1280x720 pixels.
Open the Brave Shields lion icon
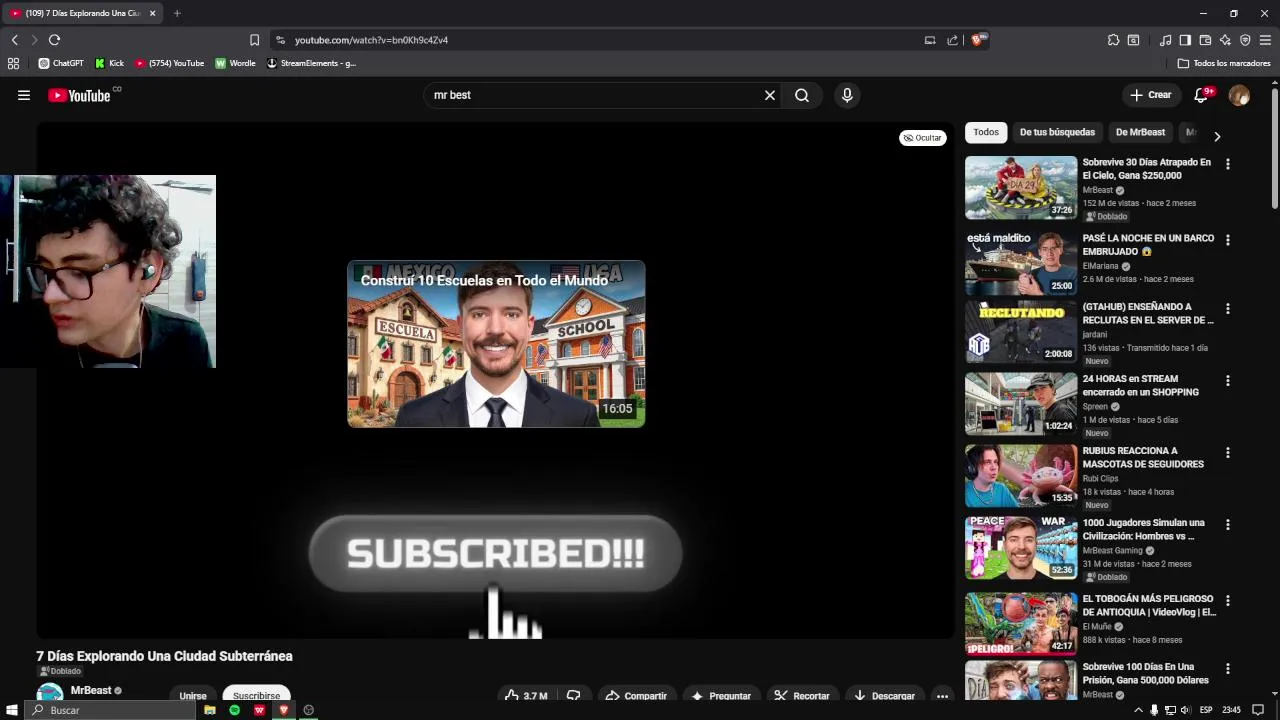[979, 40]
